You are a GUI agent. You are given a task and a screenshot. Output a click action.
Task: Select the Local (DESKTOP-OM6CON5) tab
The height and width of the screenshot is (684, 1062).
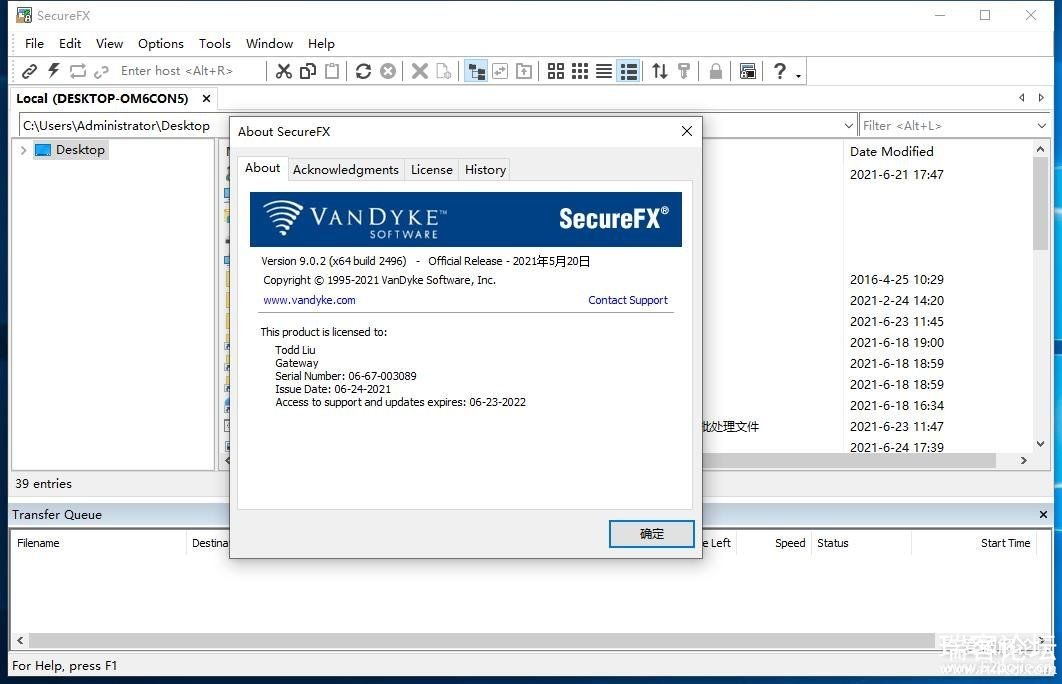tap(102, 99)
